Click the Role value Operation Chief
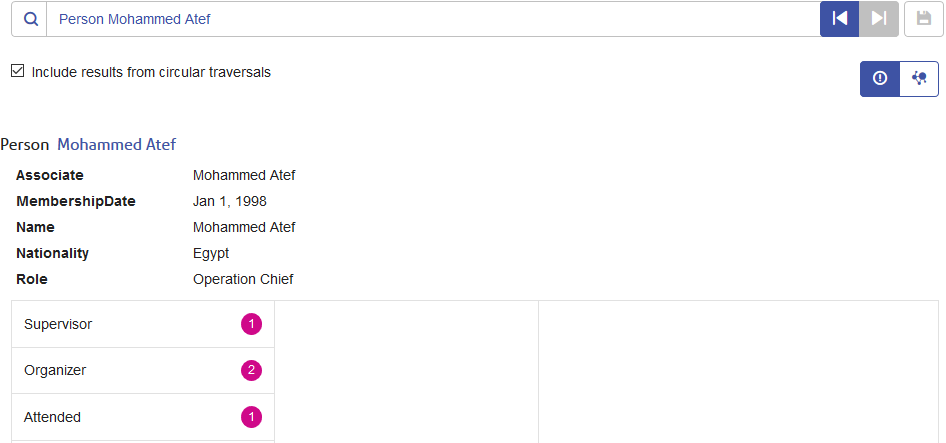Screen dimensions: 946x443 point(243,279)
